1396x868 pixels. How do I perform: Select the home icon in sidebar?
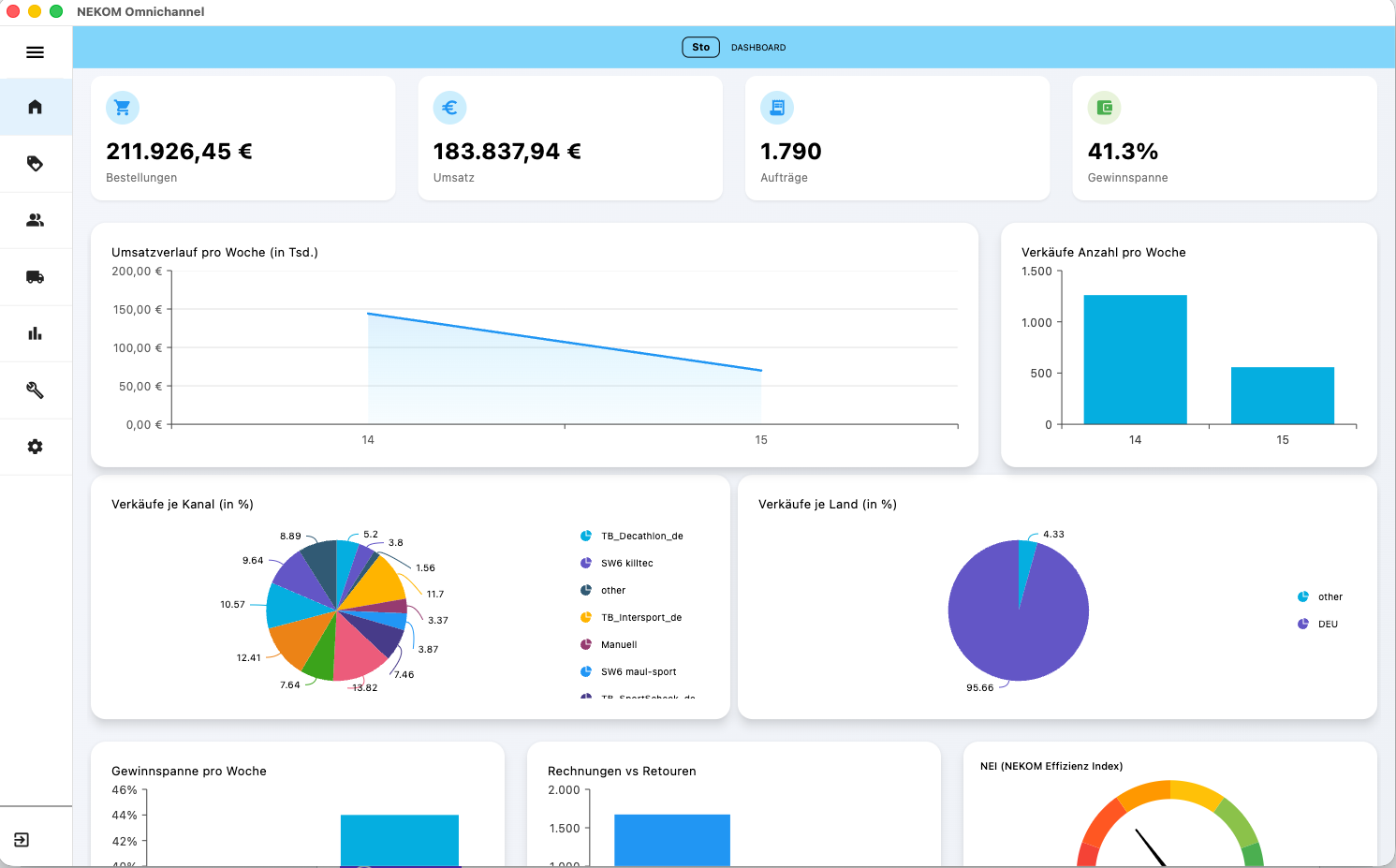[35, 107]
